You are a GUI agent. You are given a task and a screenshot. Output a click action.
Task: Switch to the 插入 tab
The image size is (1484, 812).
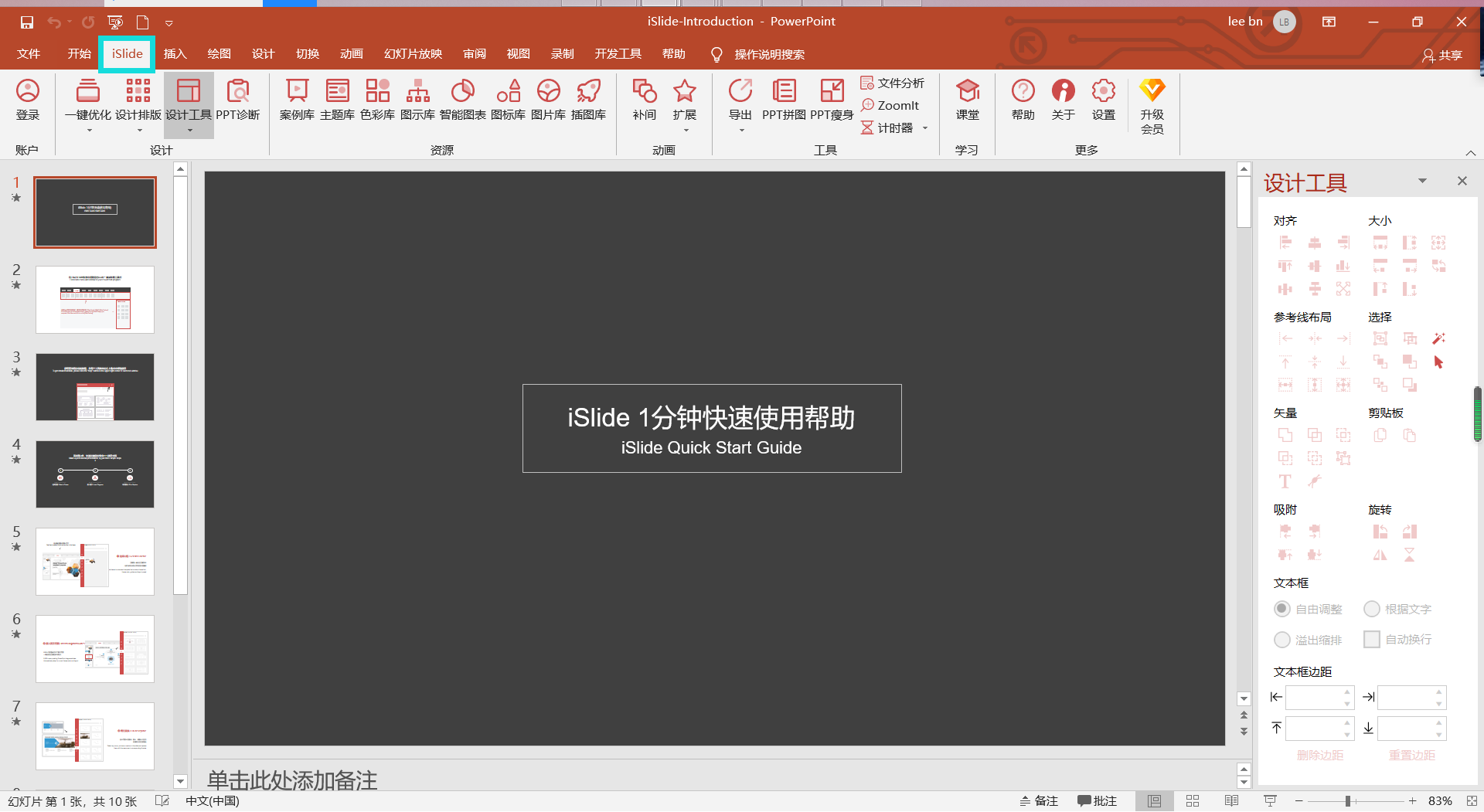[175, 54]
